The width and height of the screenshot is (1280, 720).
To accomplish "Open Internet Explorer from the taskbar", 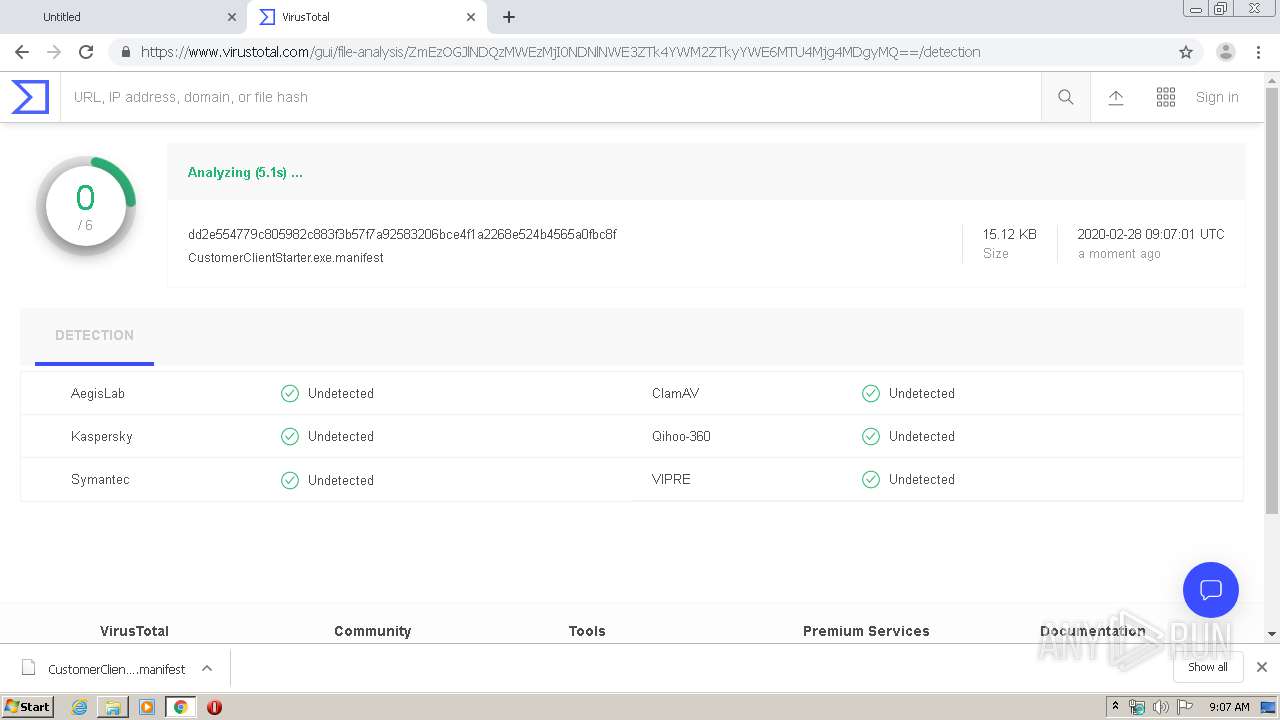I will click(80, 707).
